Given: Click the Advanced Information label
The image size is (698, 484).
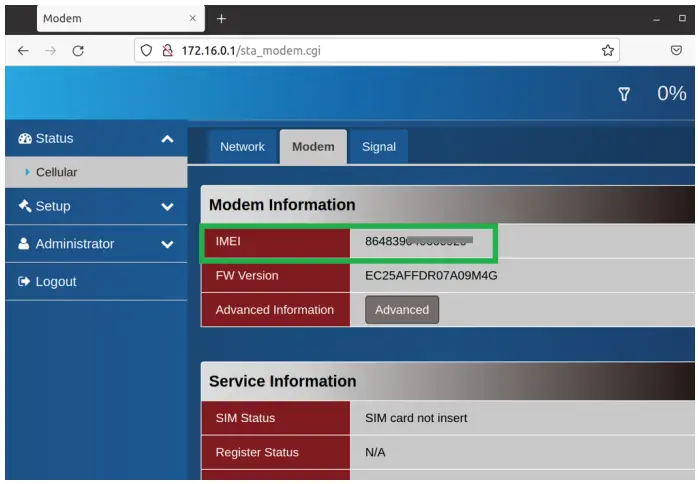Looking at the screenshot, I should (x=275, y=310).
